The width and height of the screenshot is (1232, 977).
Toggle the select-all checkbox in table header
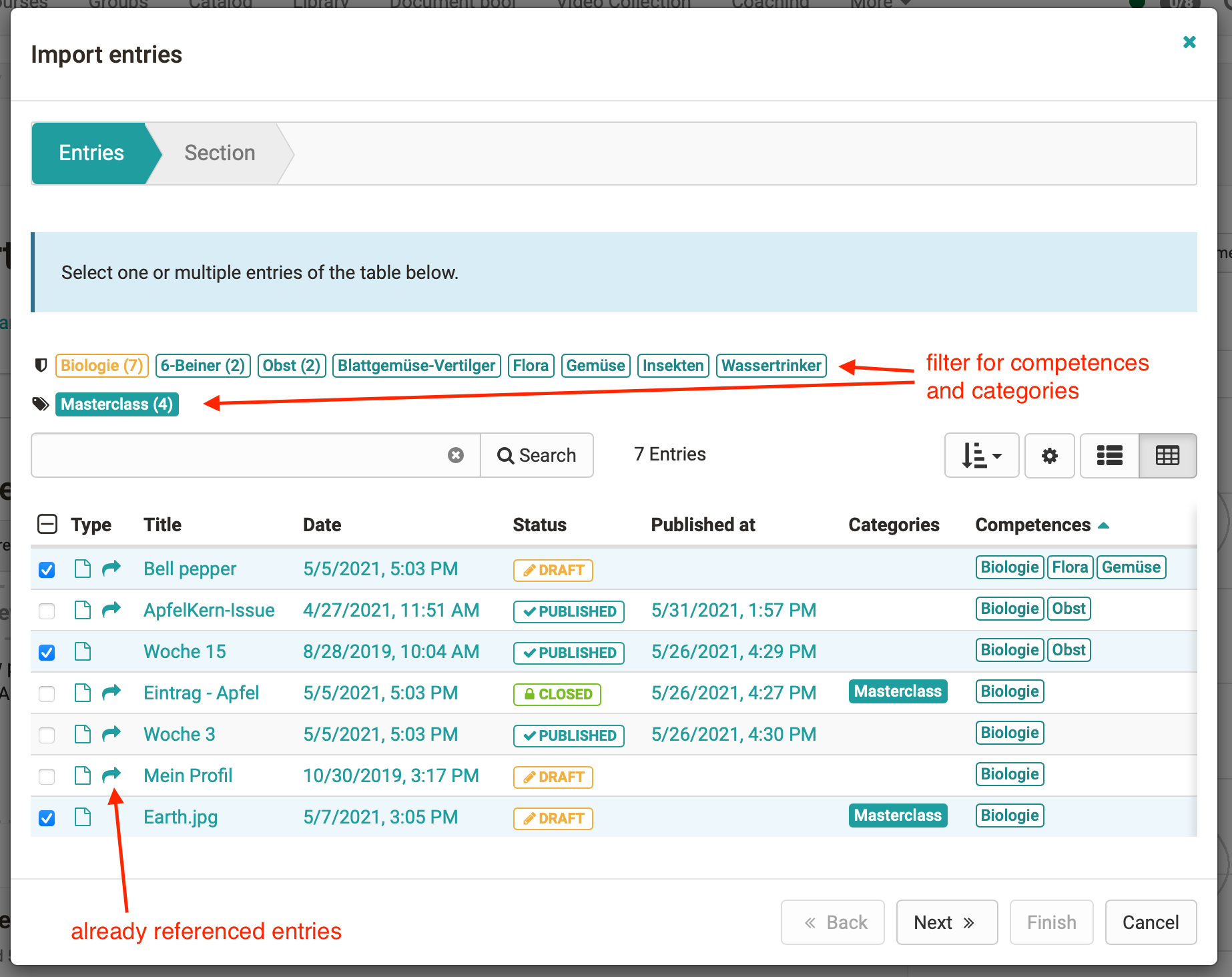coord(47,525)
